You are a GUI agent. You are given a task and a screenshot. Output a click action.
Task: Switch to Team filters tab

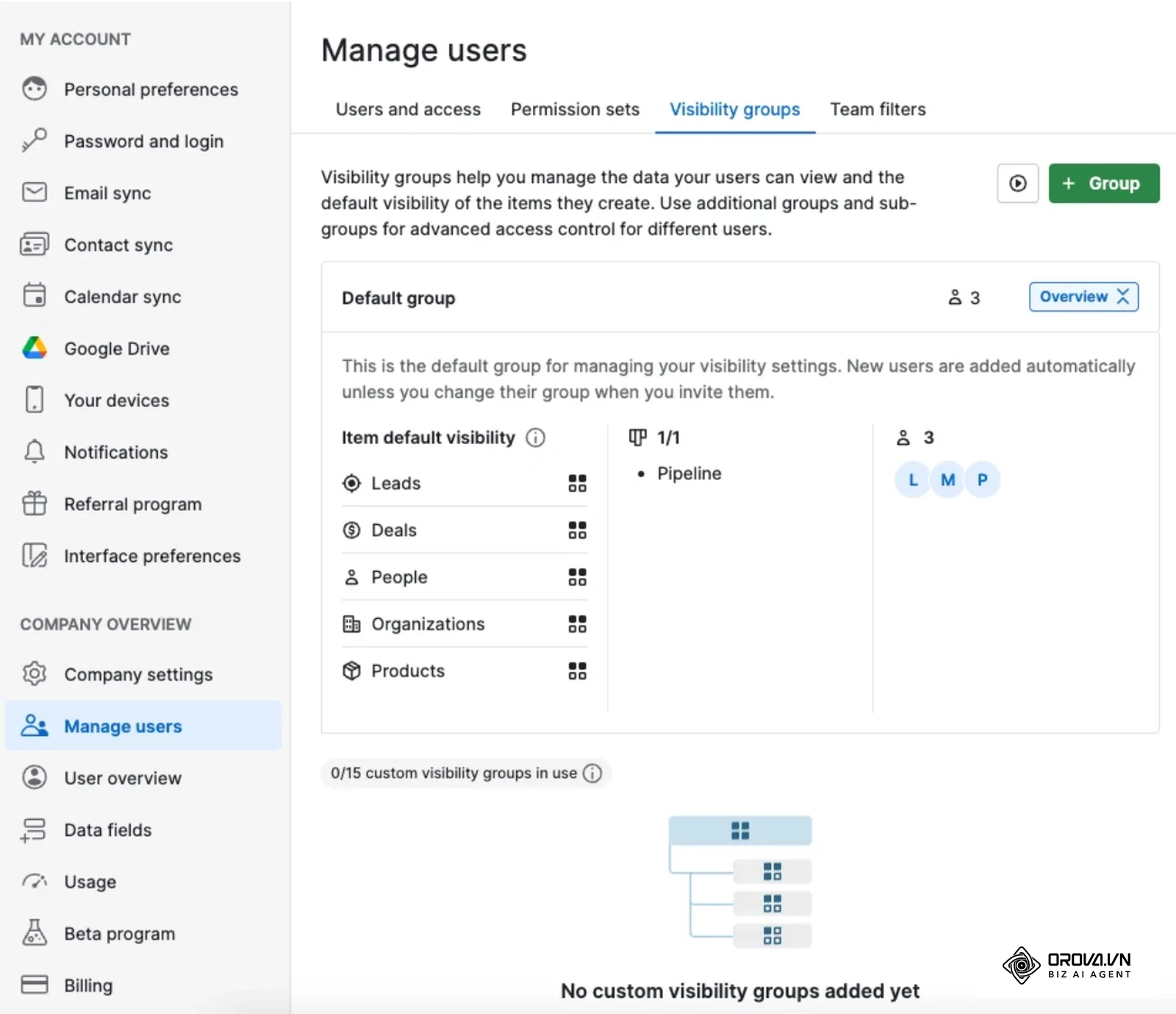point(878,110)
